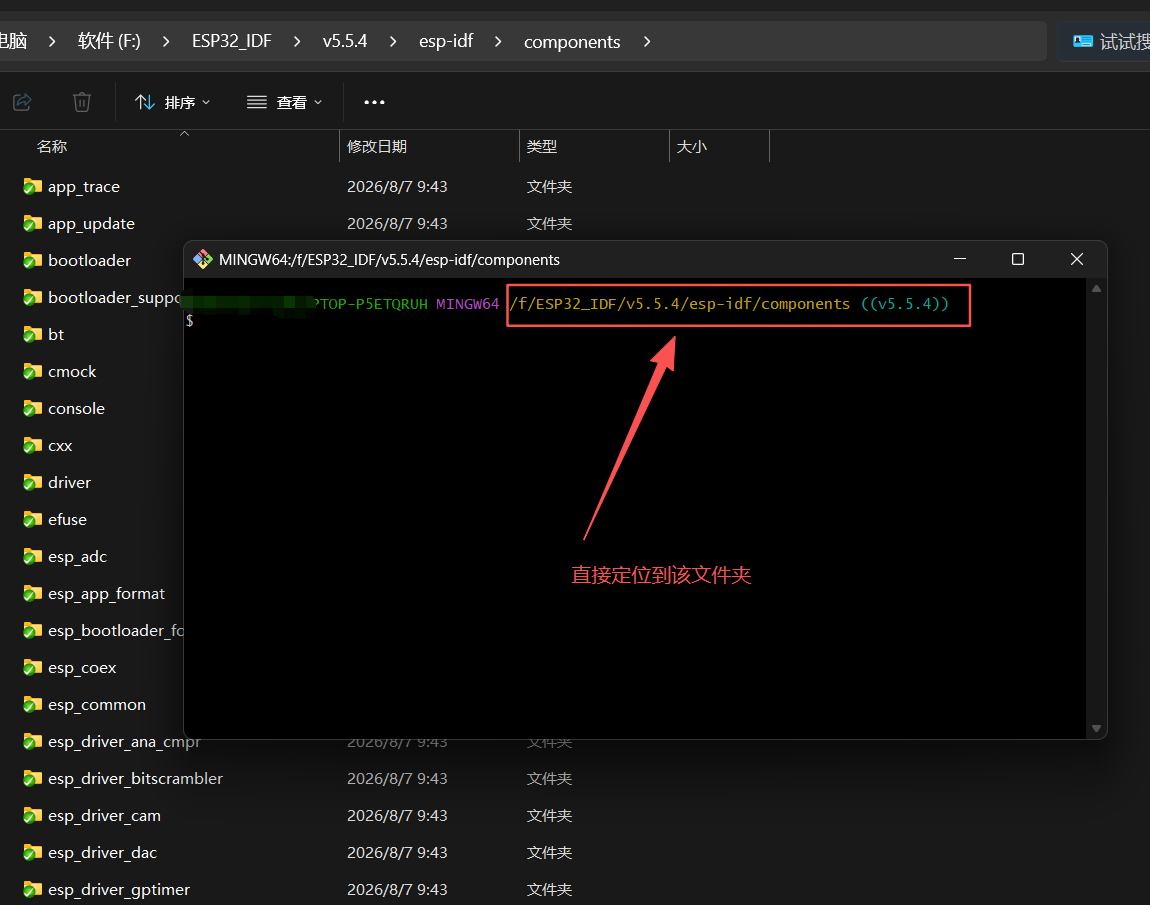1150x905 pixels.
Task: Select the esp_app_format folder icon
Action: (32, 593)
